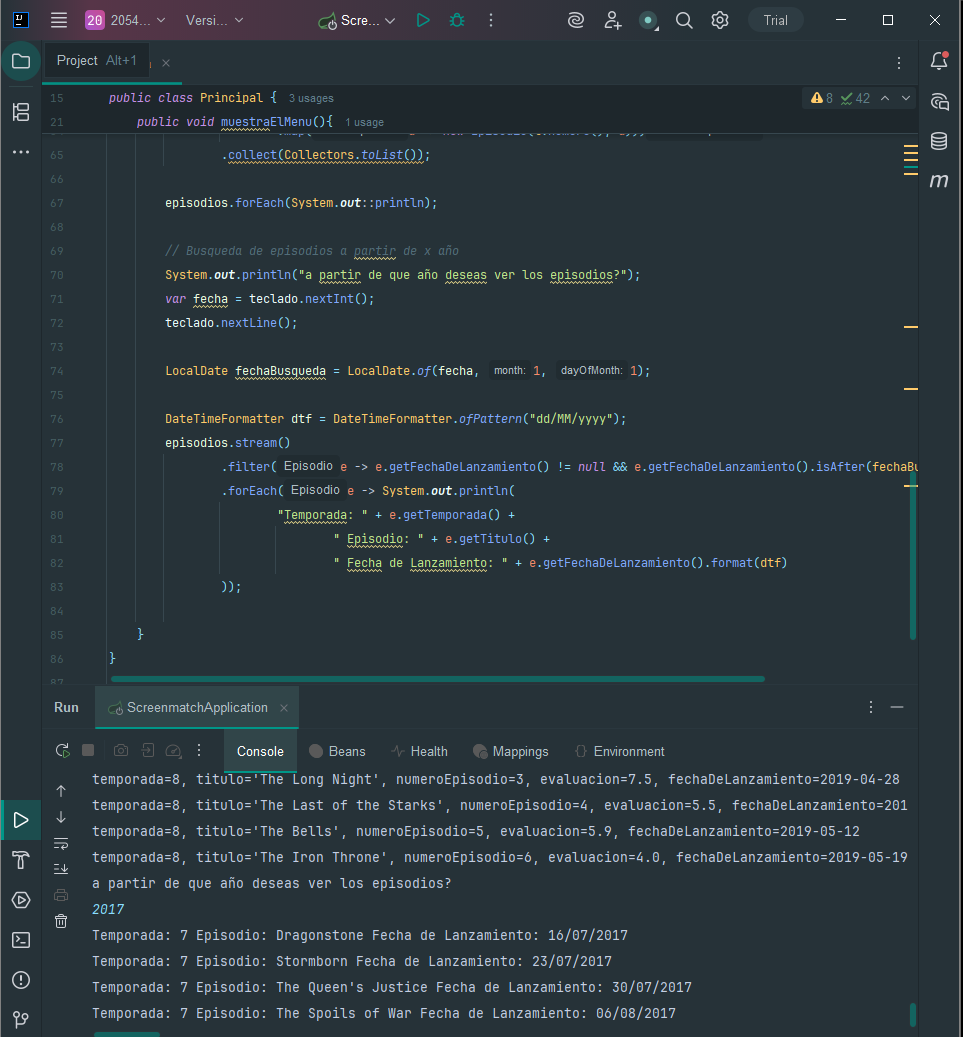The width and height of the screenshot is (963, 1037).
Task: Click the 42 typos indicator
Action: (855, 98)
